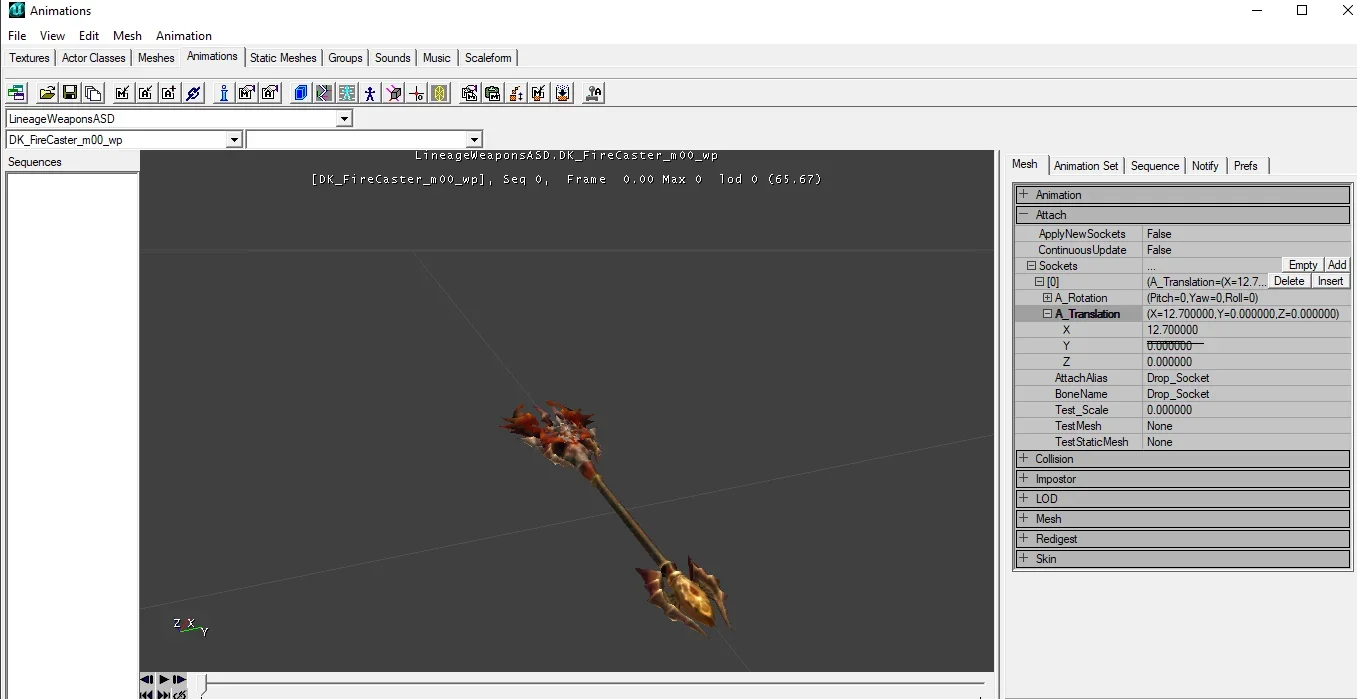Screen dimensions: 1357x699
Task: Click the Add socket button
Action: (x=1337, y=265)
